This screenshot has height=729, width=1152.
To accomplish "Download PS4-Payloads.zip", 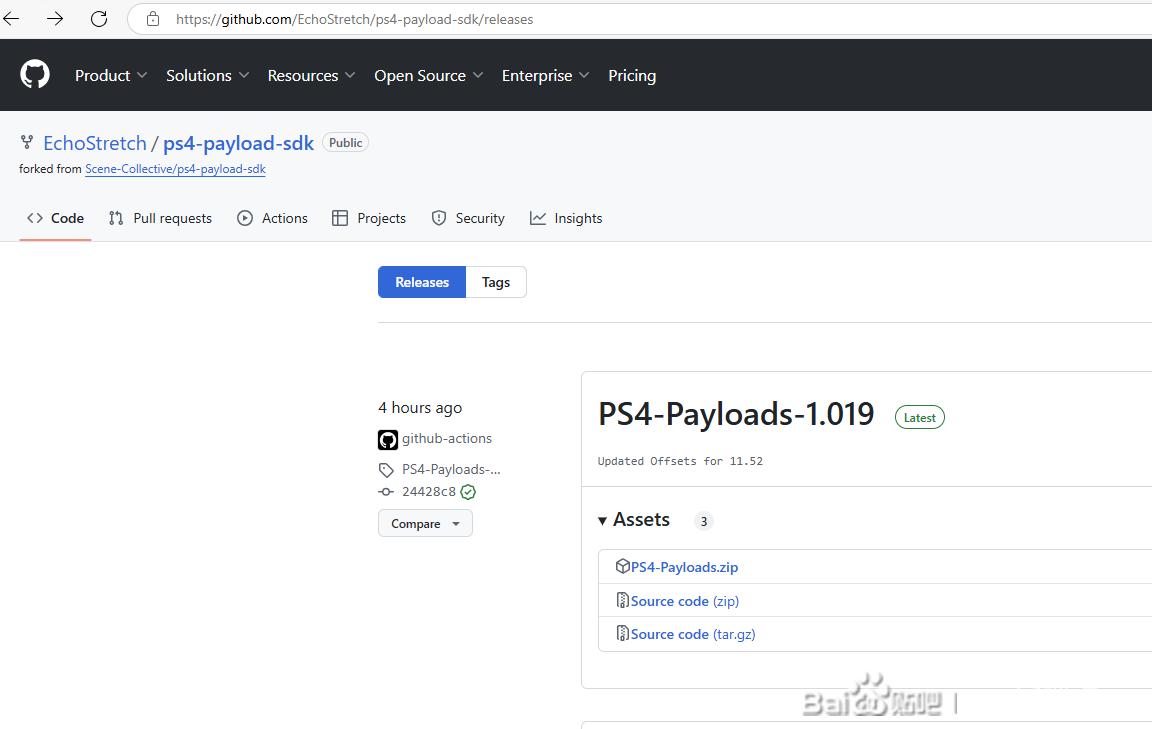I will pyautogui.click(x=684, y=567).
